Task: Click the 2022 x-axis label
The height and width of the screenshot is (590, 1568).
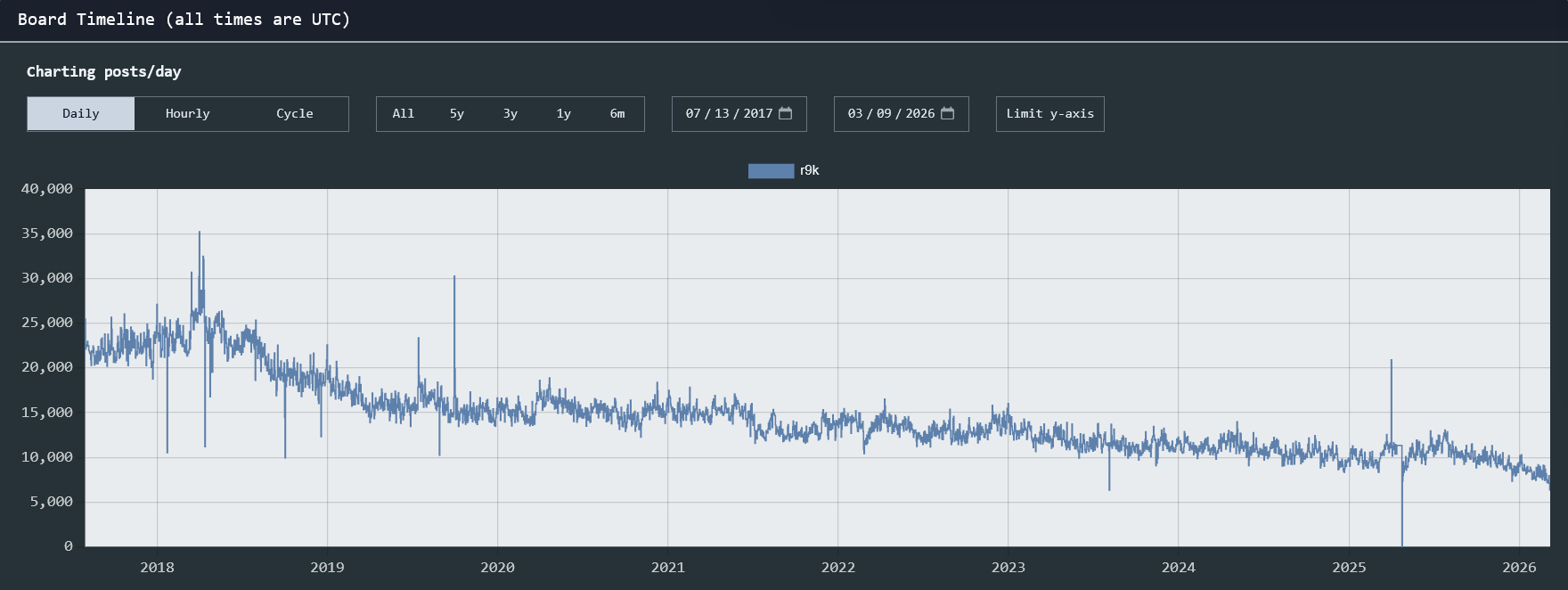Action: [838, 567]
